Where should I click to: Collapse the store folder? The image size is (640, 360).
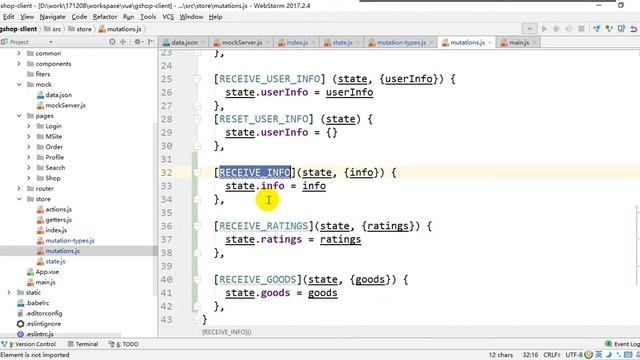click(19, 199)
